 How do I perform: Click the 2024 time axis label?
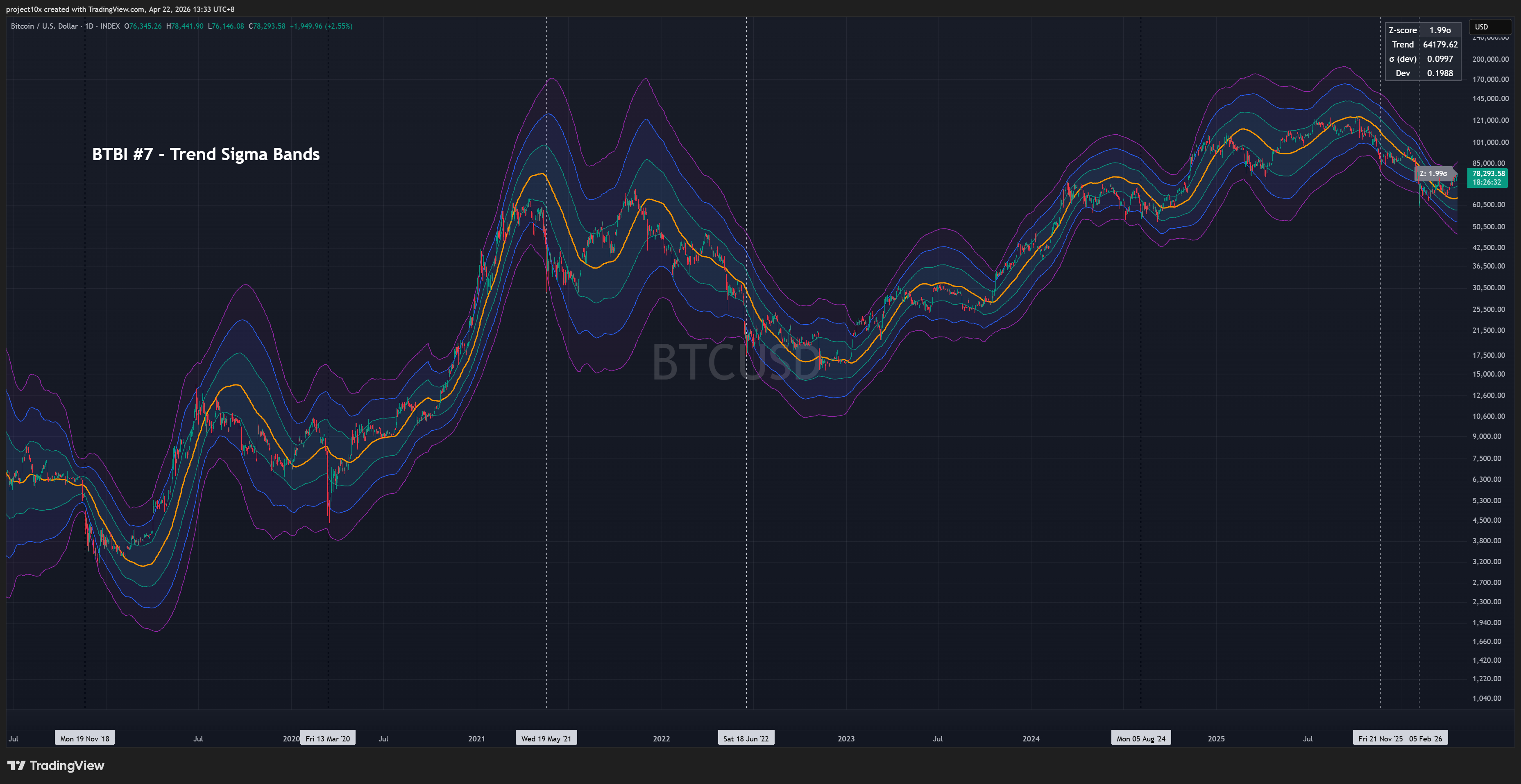[1031, 739]
